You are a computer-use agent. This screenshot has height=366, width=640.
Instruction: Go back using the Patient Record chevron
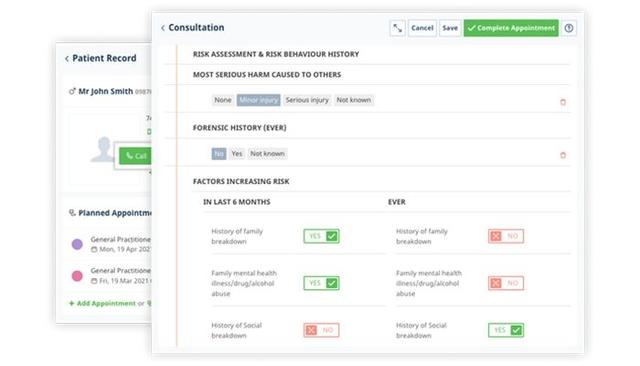[67, 59]
